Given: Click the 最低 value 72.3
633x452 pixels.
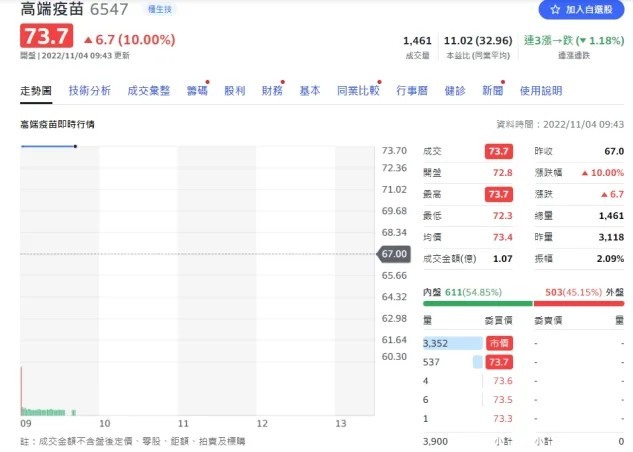Looking at the screenshot, I should pos(503,216).
